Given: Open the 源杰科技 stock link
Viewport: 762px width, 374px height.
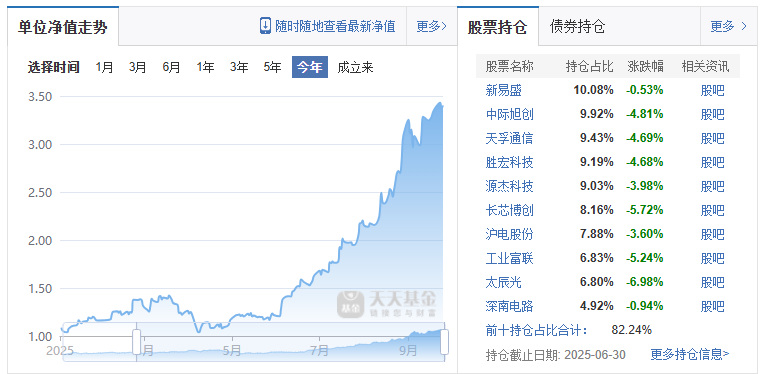Looking at the screenshot, I should (509, 186).
